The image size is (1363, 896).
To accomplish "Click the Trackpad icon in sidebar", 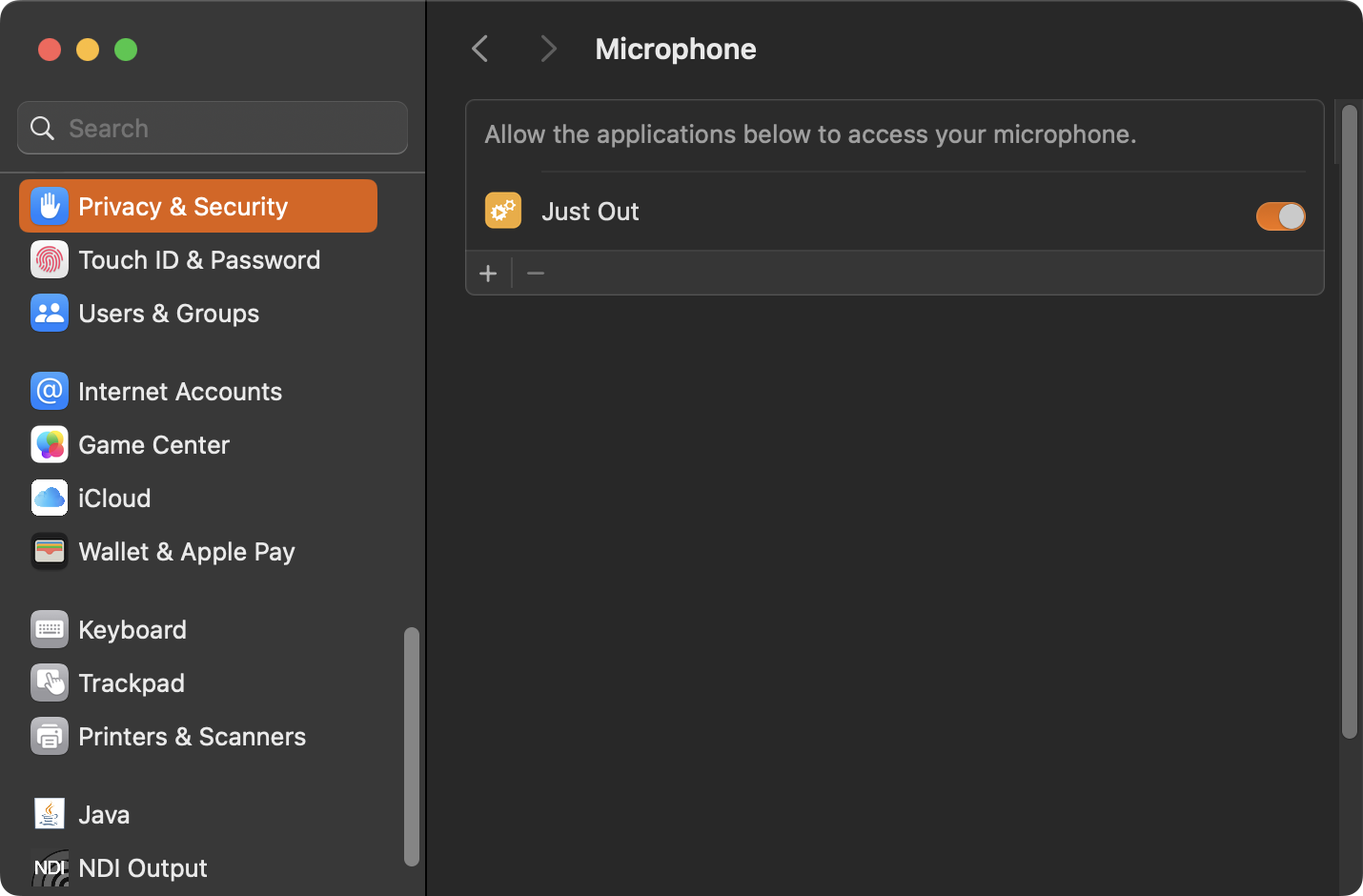I will click(50, 682).
